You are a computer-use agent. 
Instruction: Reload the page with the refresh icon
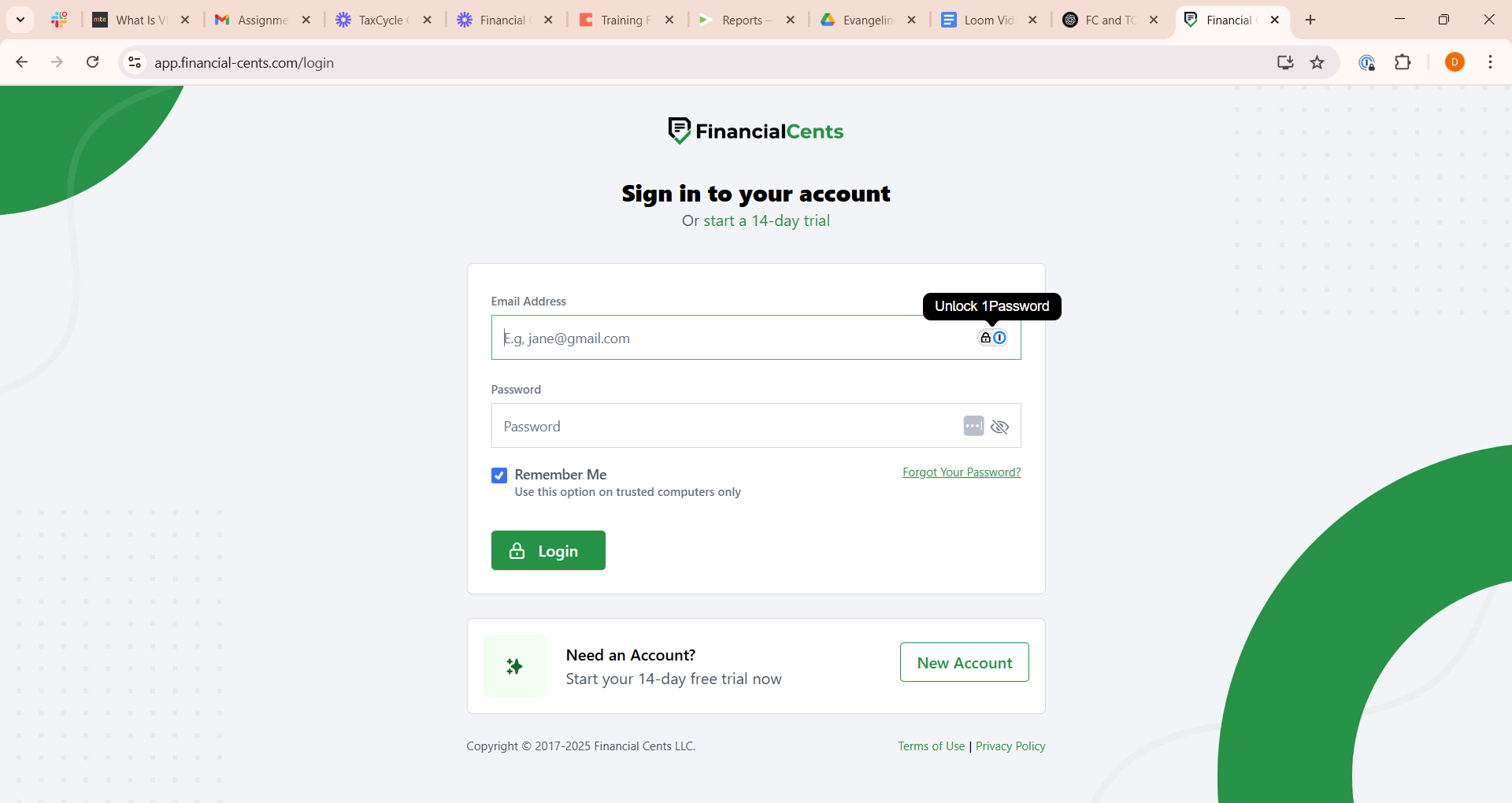(x=92, y=62)
